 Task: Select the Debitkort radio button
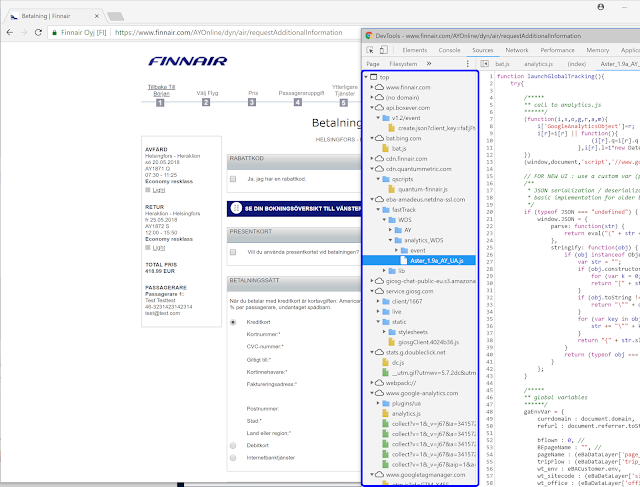pyautogui.click(x=233, y=445)
